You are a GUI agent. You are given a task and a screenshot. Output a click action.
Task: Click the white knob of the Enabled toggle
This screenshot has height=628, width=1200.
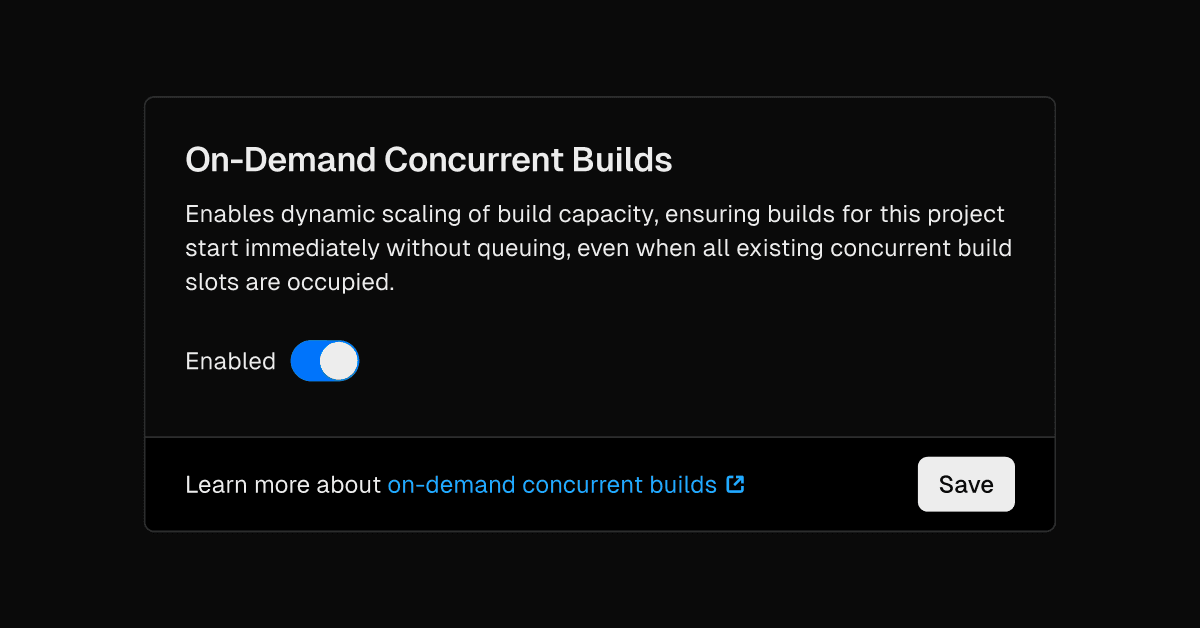coord(339,361)
